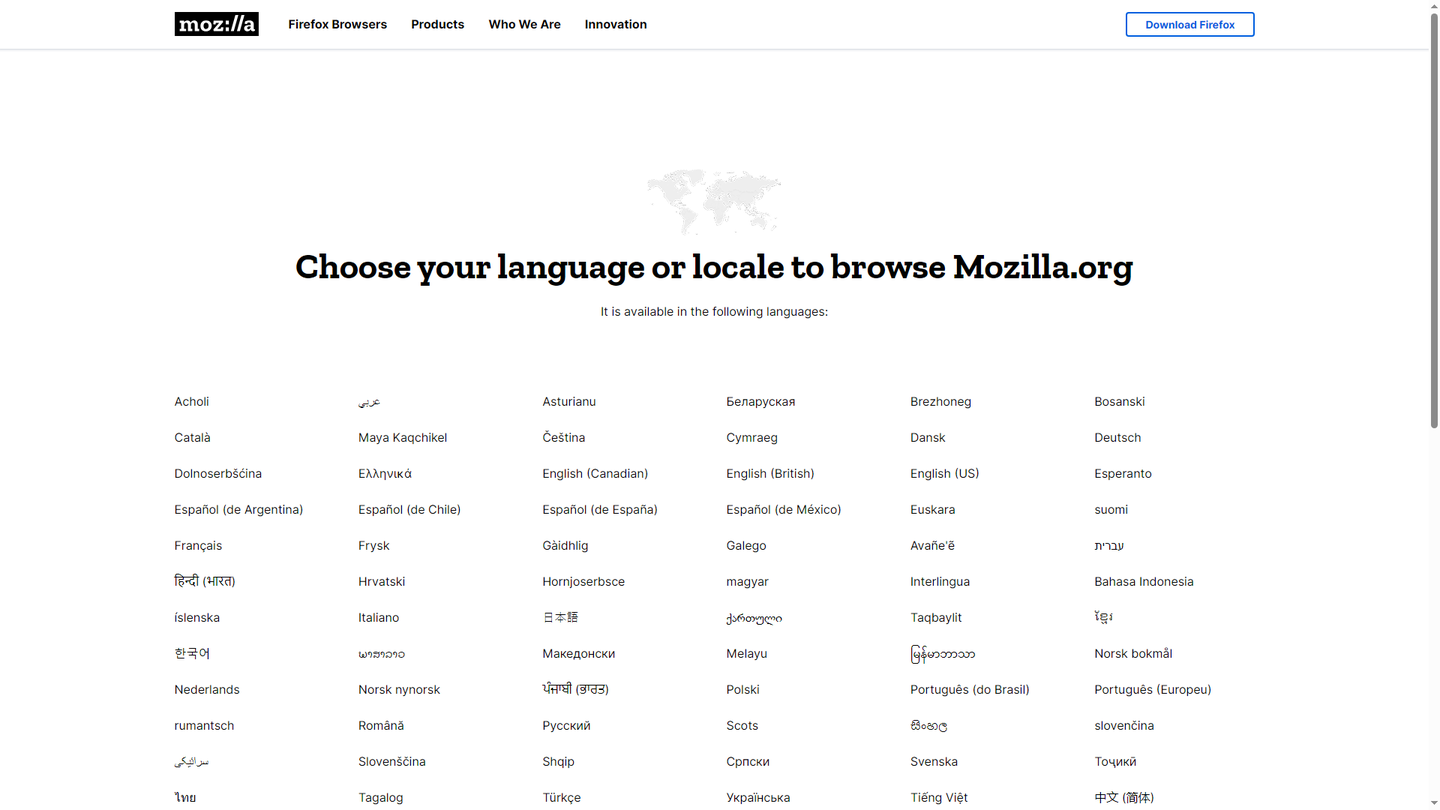Select Tiếng Việt language
1440x810 pixels.
(938, 797)
